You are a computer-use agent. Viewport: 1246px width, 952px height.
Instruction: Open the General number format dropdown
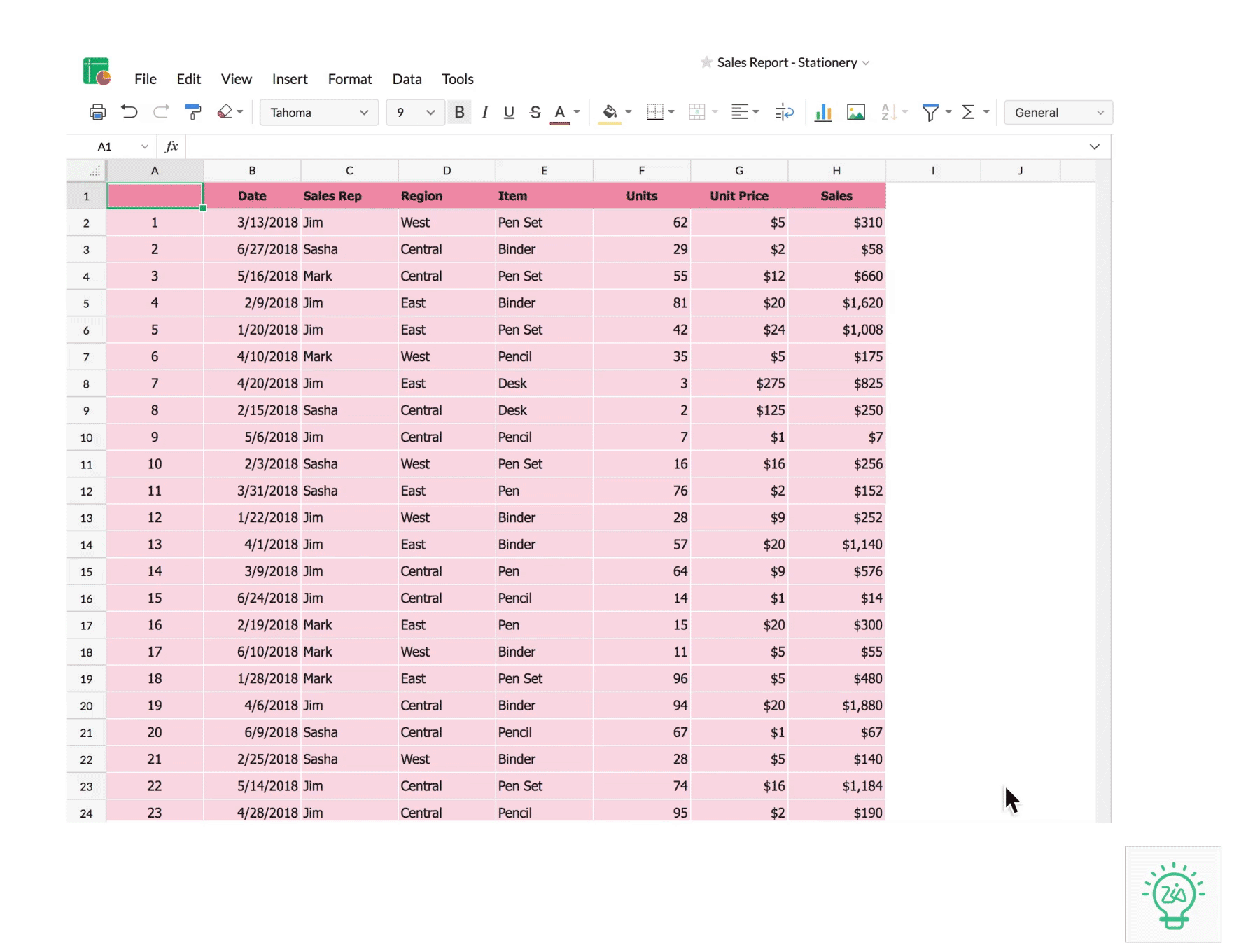1058,112
